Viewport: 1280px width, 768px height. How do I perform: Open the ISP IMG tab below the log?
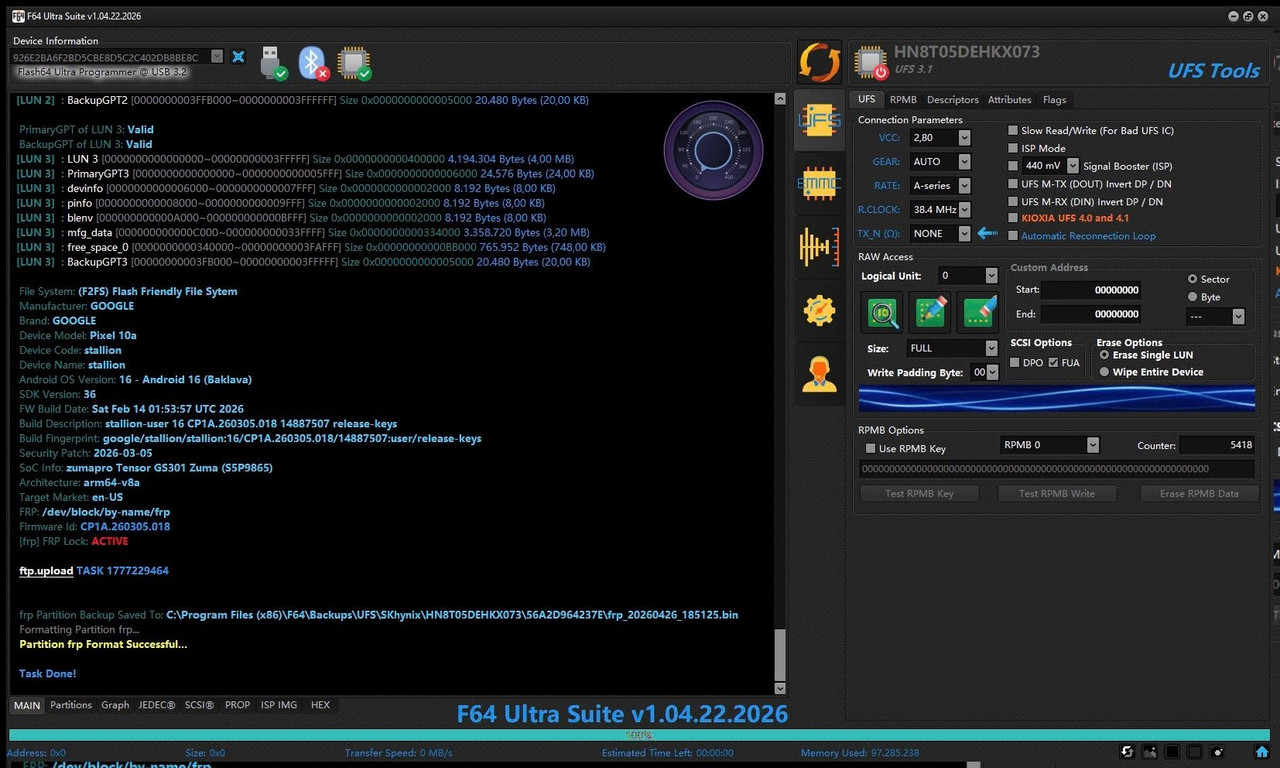(x=279, y=705)
